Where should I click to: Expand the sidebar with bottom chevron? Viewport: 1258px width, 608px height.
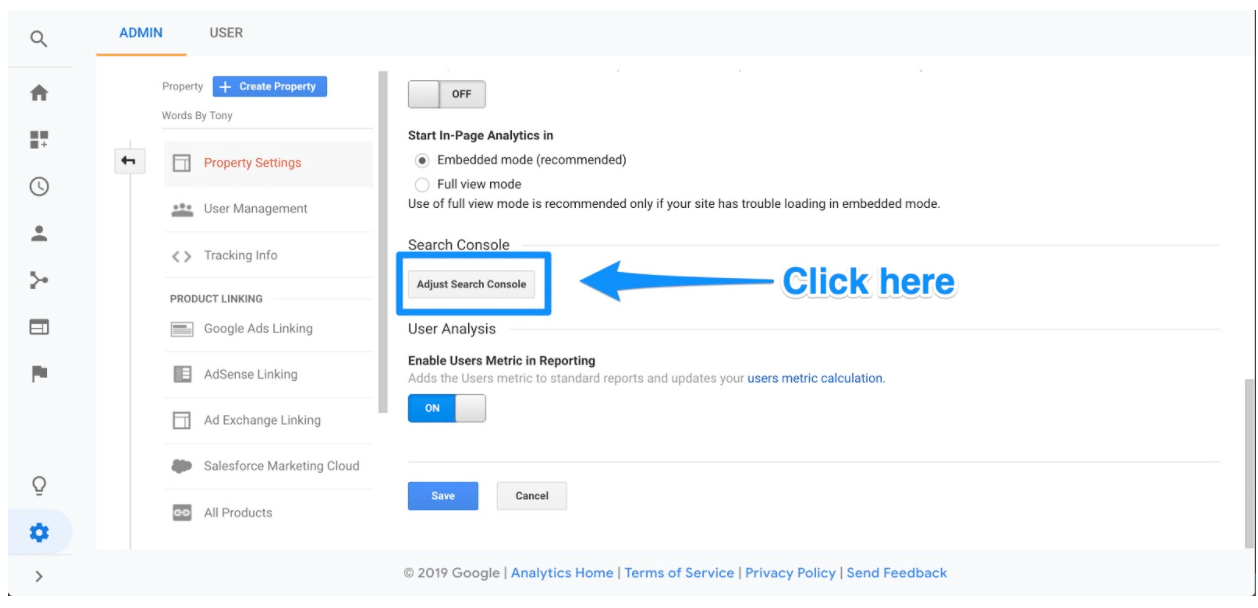[39, 576]
